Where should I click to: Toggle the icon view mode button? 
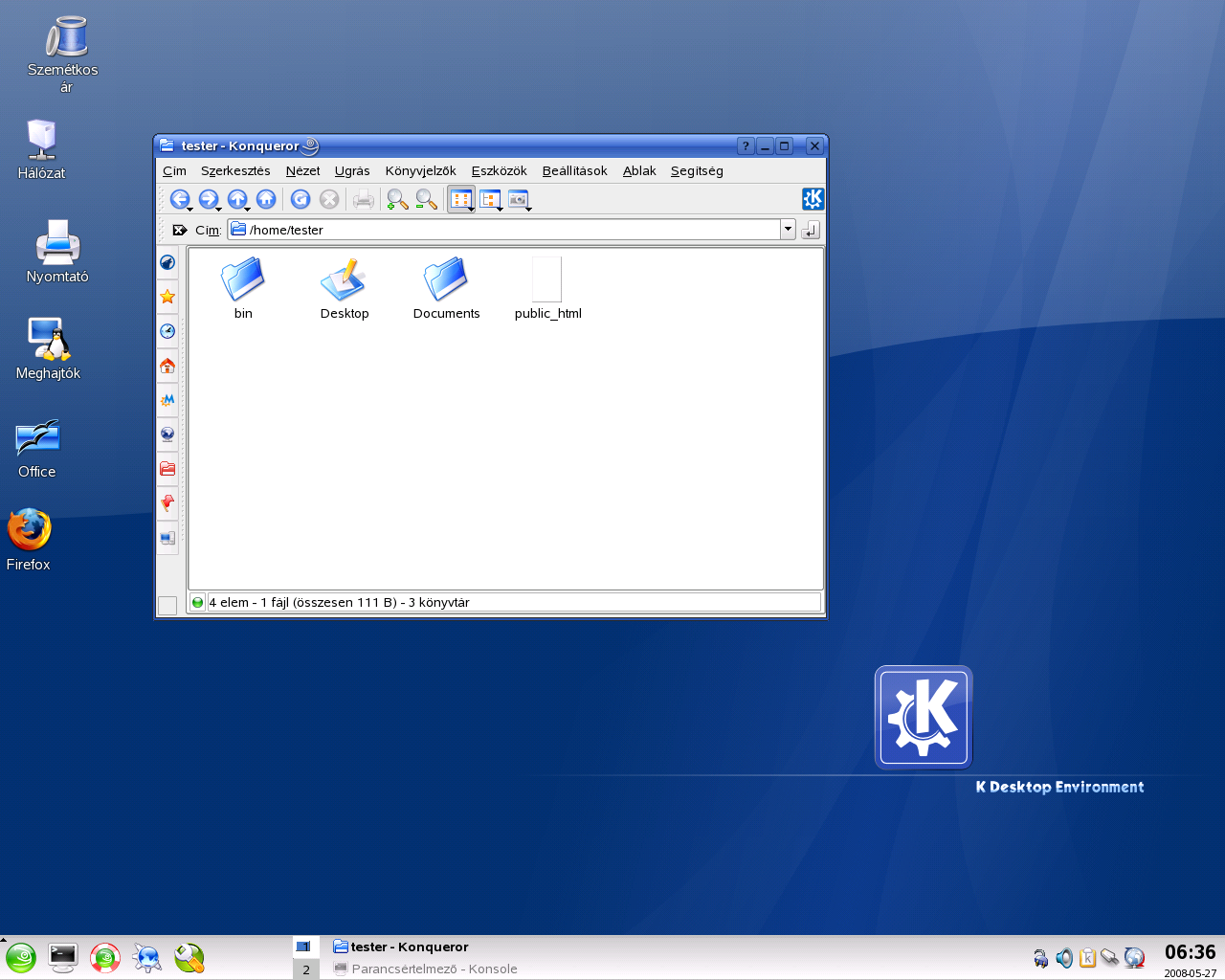(x=460, y=199)
